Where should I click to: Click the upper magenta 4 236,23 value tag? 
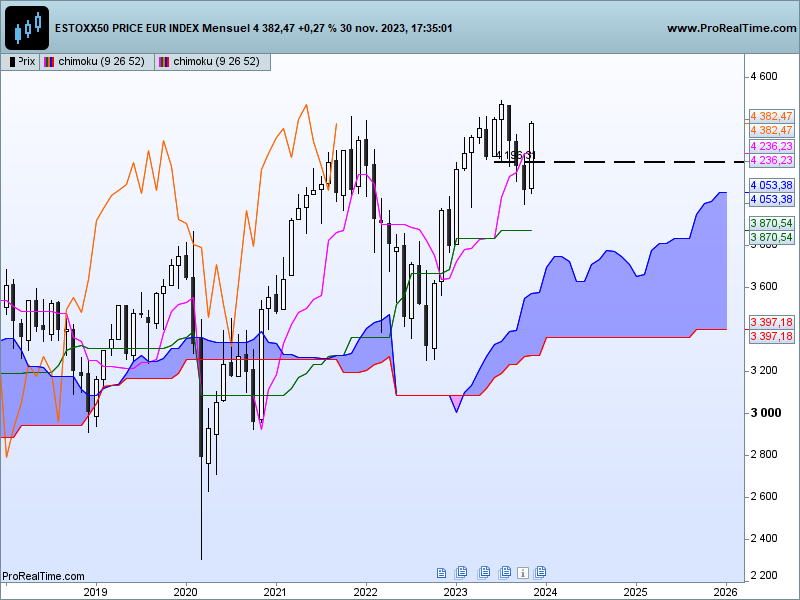[771, 146]
